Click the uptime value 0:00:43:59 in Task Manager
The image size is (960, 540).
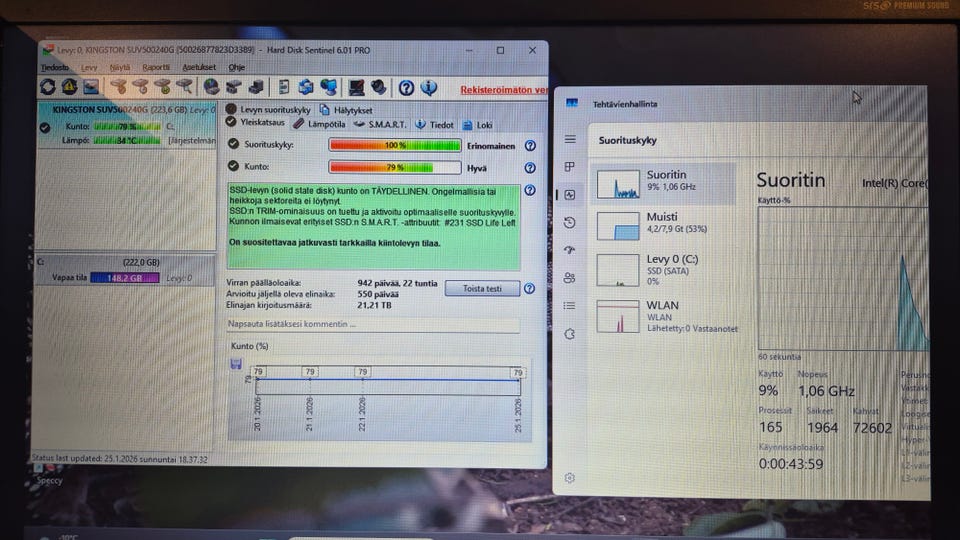791,464
